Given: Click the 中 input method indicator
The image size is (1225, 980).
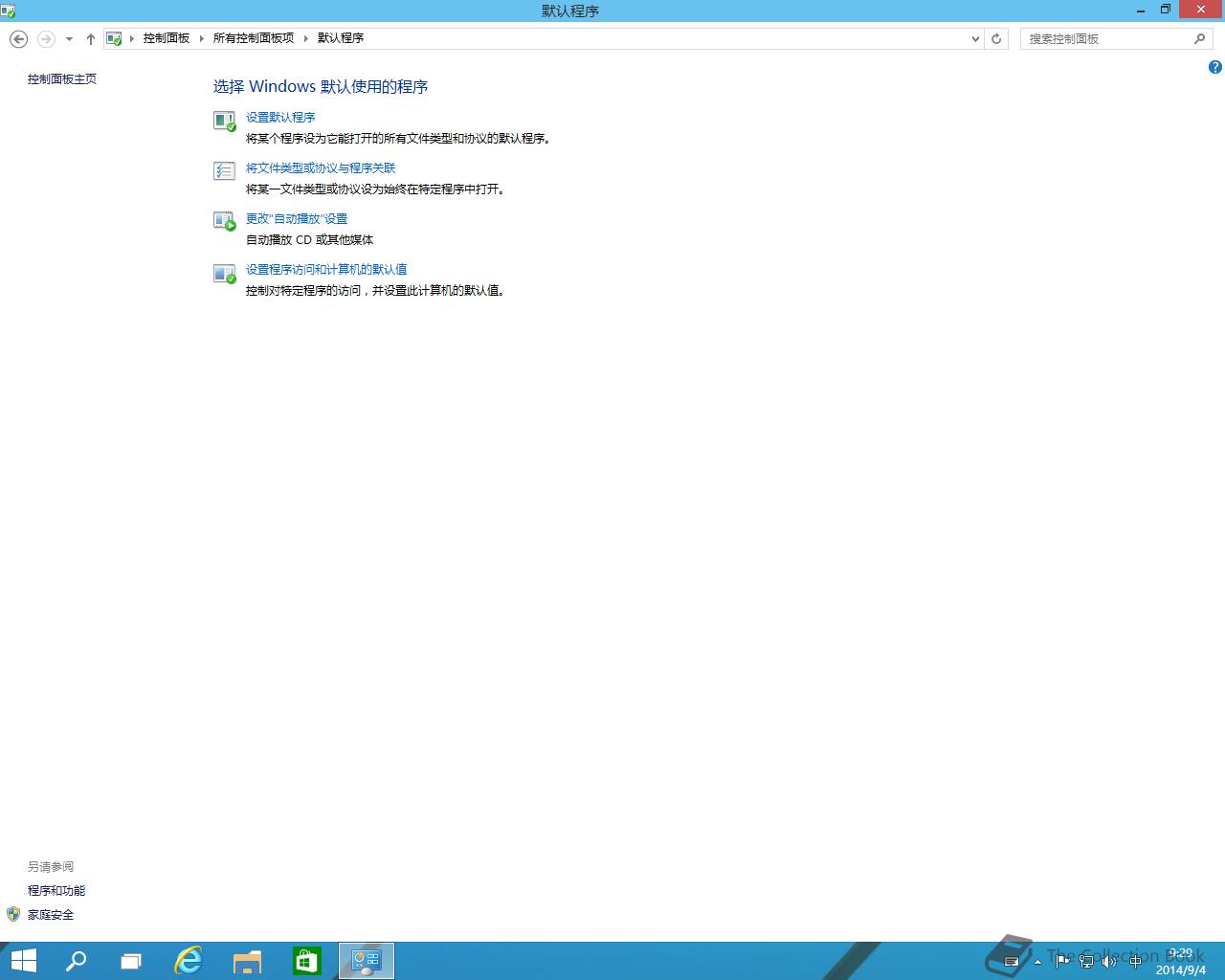Looking at the screenshot, I should tap(1135, 962).
